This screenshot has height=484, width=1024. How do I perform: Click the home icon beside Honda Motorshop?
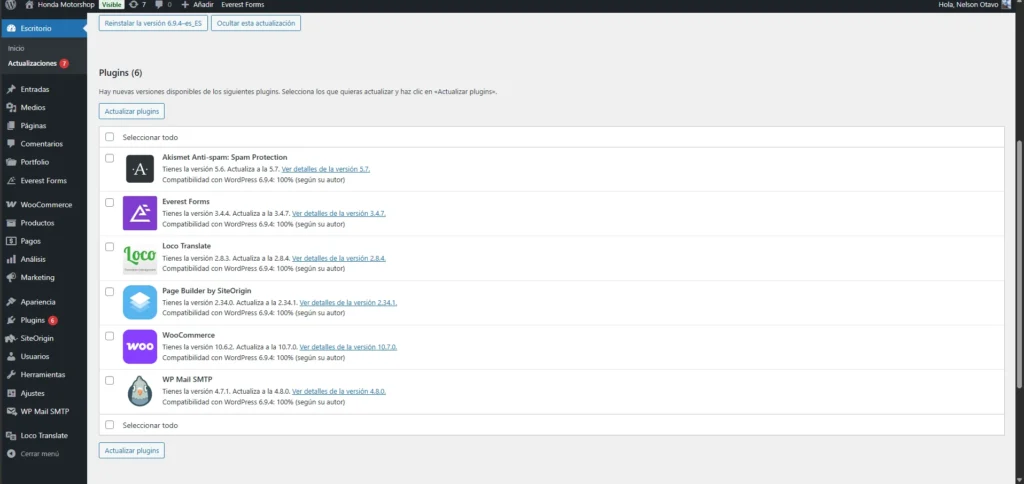(29, 5)
